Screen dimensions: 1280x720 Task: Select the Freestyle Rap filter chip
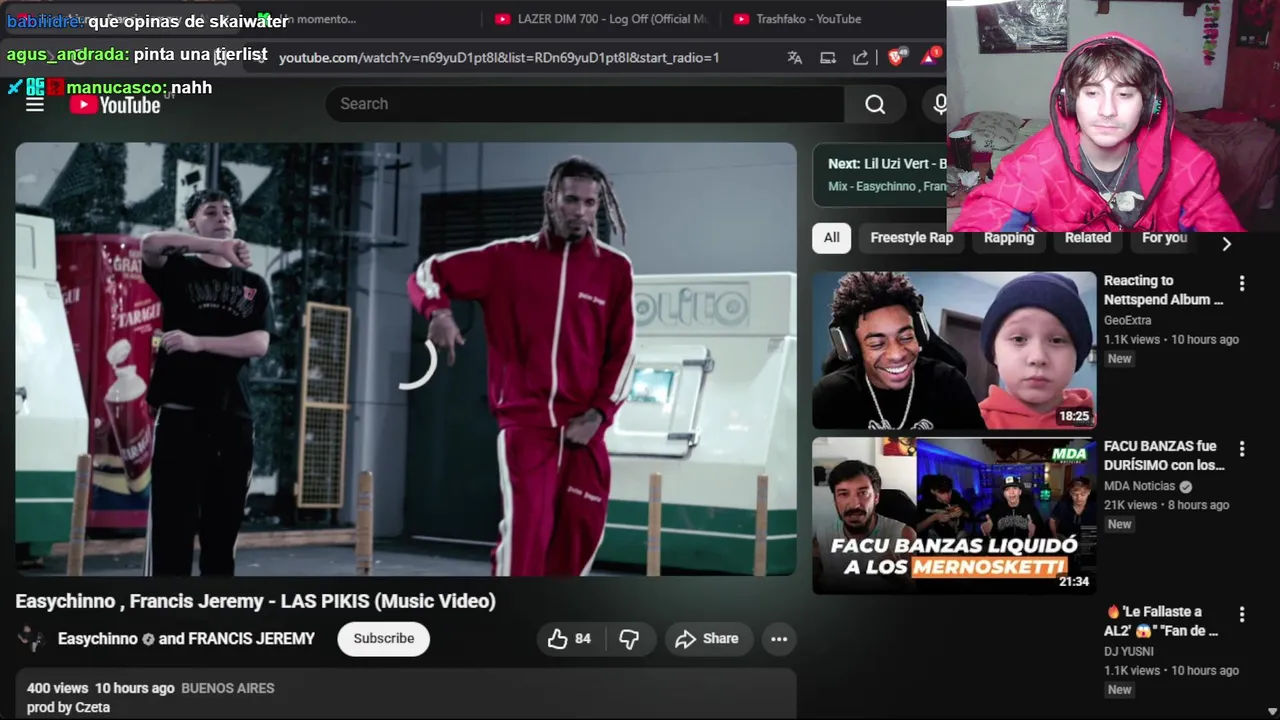[x=912, y=238]
